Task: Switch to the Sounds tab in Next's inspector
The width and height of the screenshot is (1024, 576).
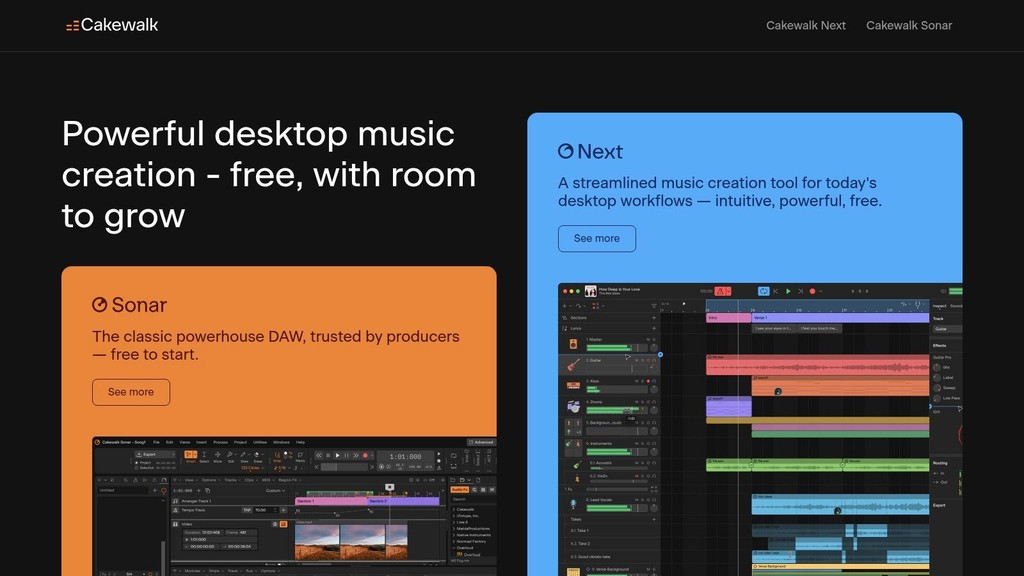Action: [x=955, y=306]
